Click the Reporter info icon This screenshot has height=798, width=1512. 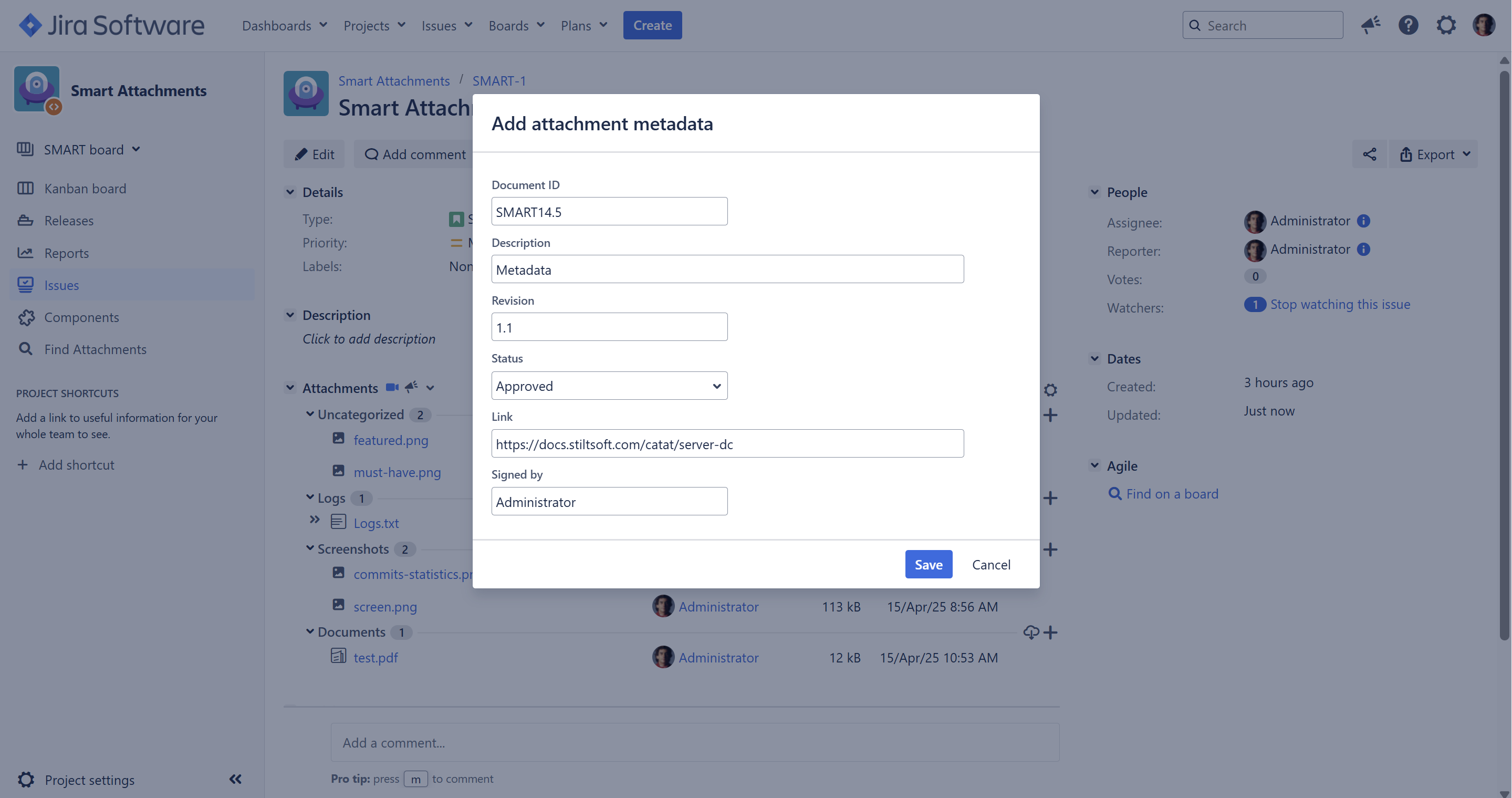tap(1363, 249)
